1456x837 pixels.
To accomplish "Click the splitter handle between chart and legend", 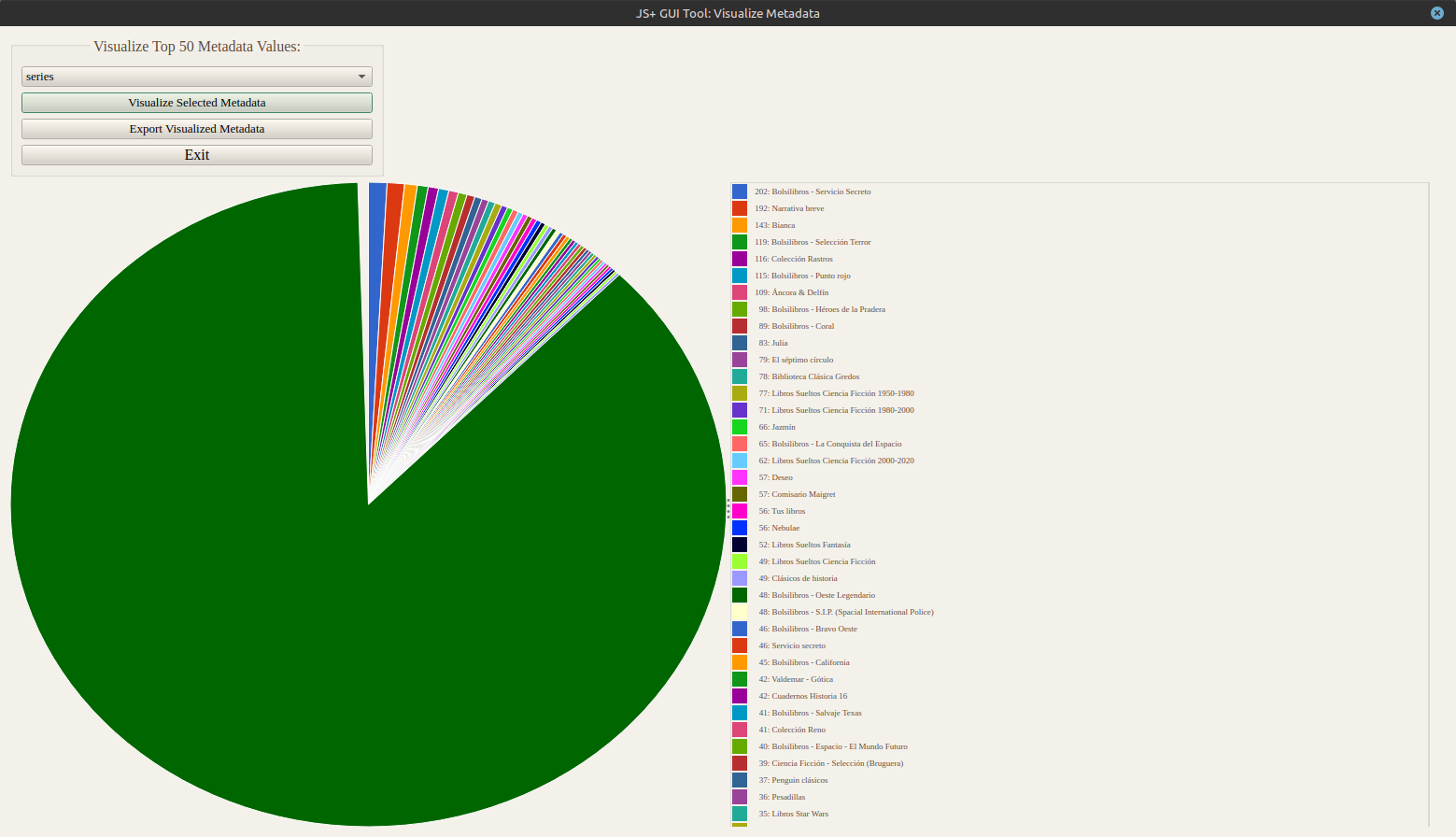I will [728, 508].
